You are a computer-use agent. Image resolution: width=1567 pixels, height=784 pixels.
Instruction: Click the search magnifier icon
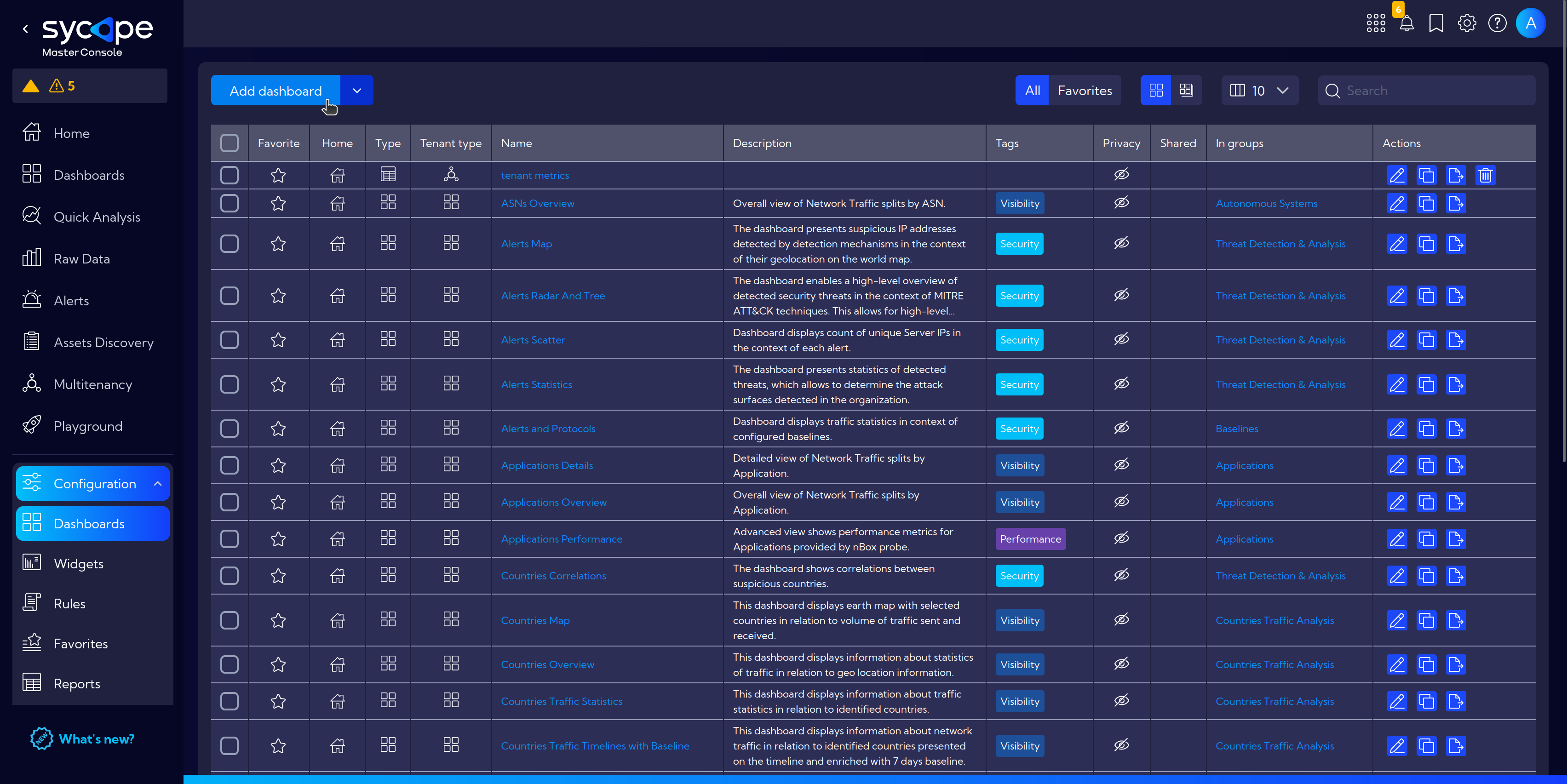point(1332,91)
